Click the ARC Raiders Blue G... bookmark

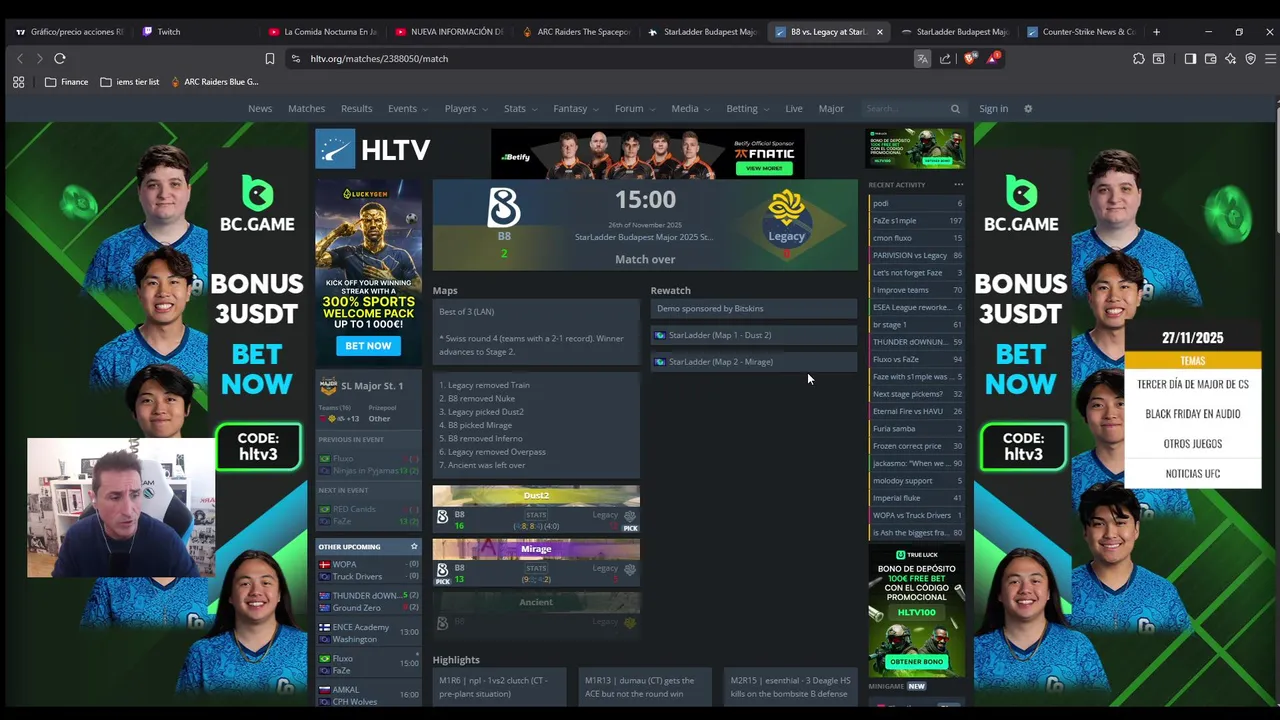pos(215,82)
